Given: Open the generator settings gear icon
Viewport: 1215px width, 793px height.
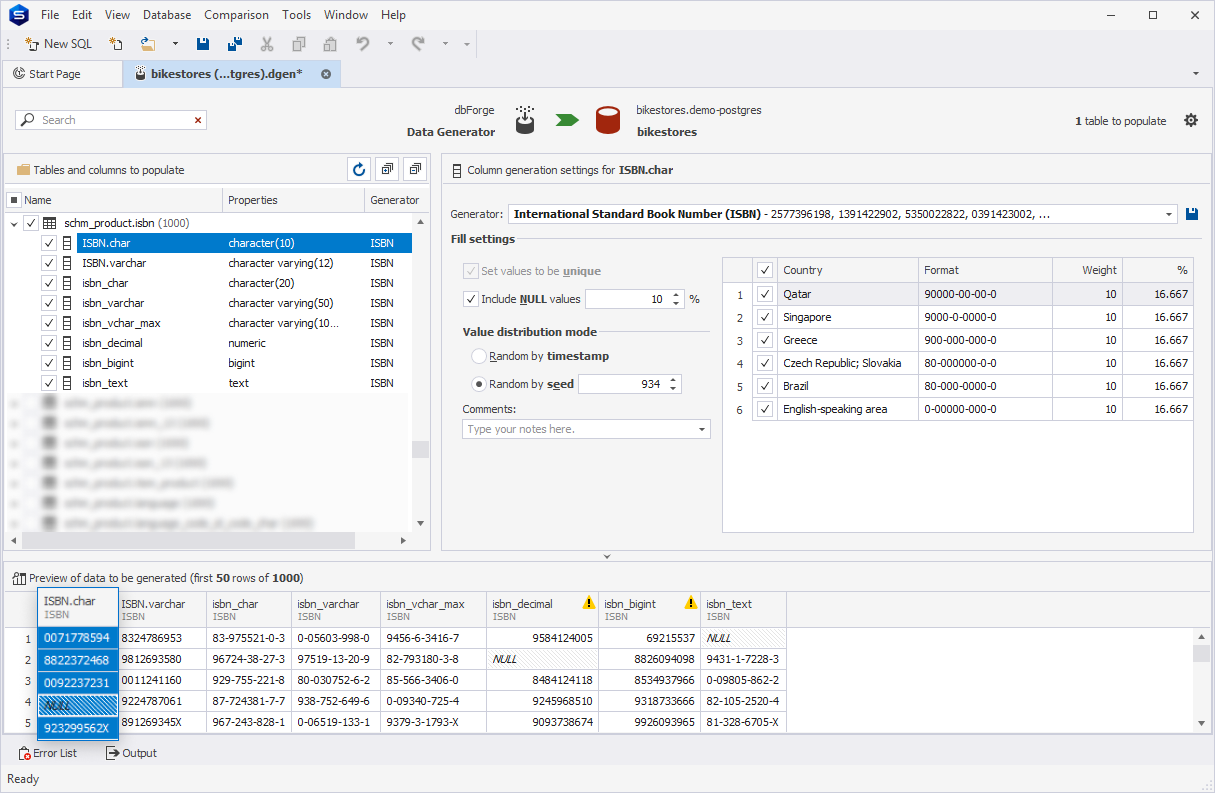Looking at the screenshot, I should tap(1190, 120).
